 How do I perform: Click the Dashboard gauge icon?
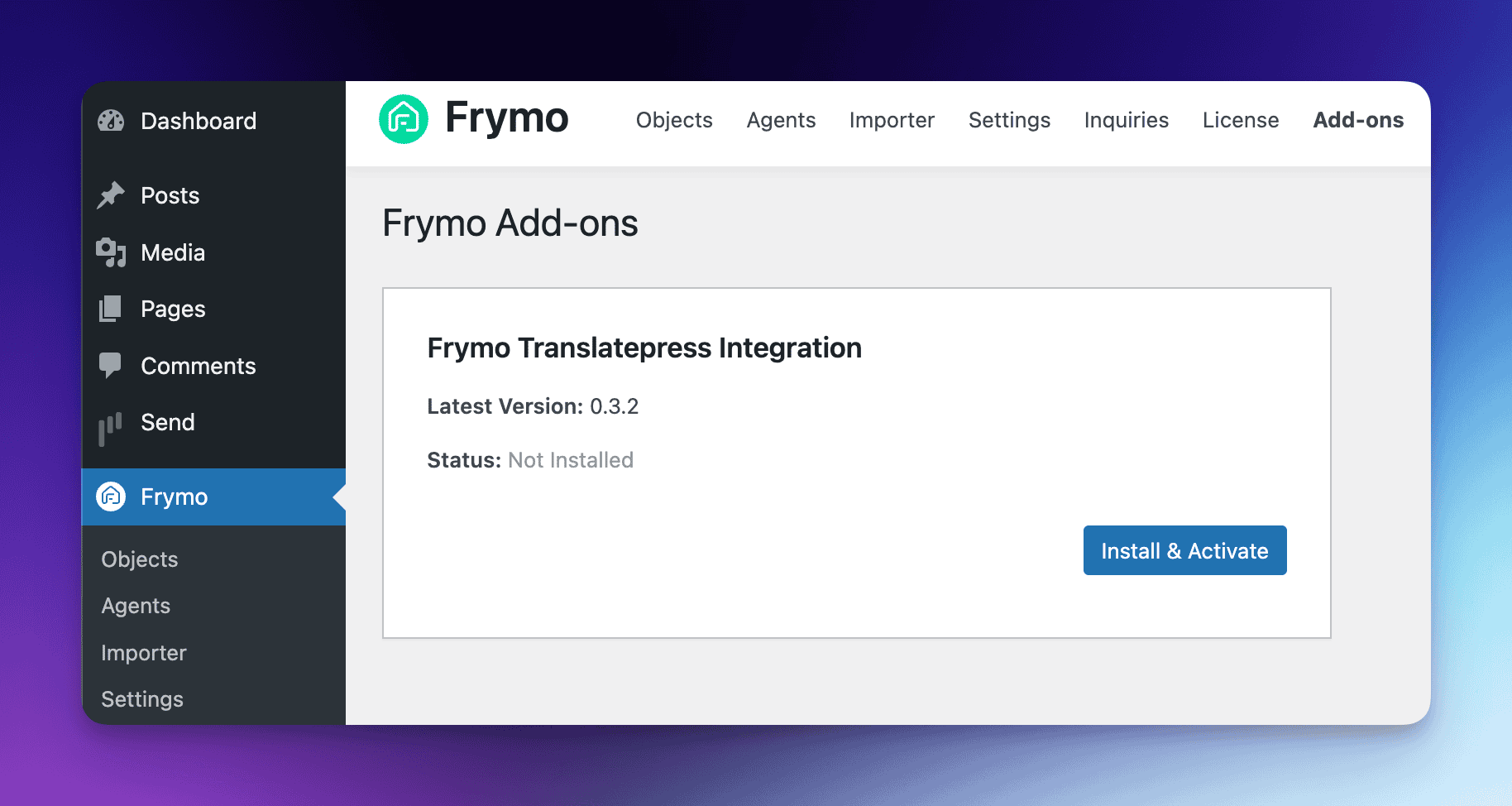pyautogui.click(x=111, y=122)
